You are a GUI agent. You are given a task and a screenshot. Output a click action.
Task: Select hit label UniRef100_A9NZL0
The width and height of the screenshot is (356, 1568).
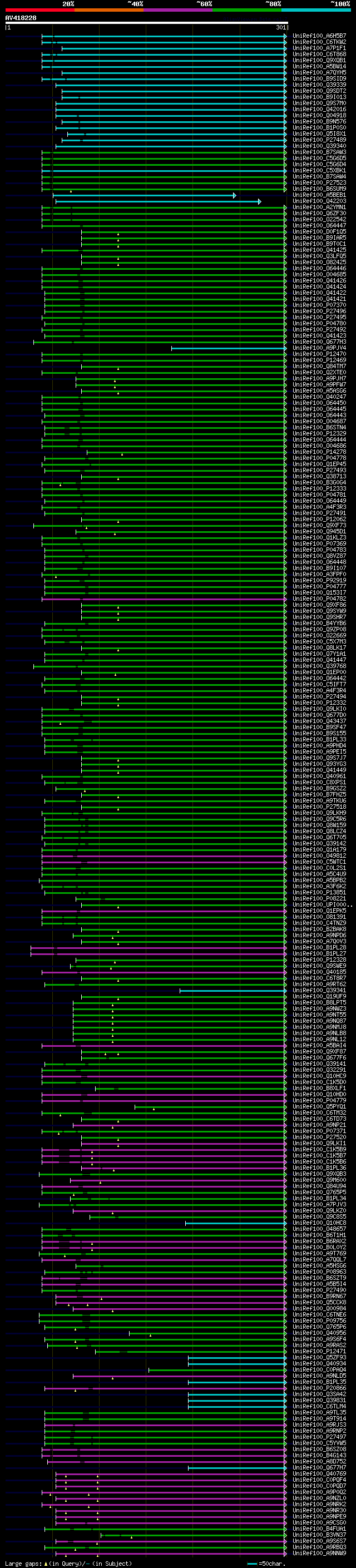coord(319,1498)
